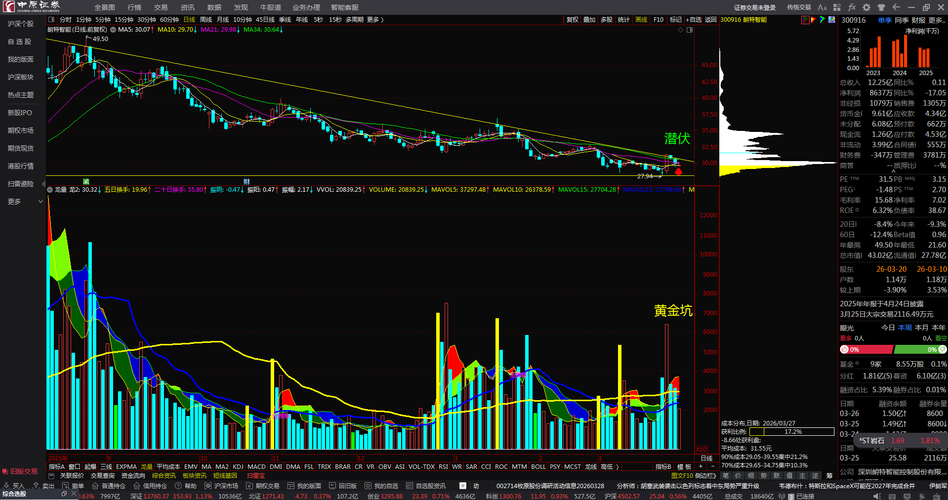Click the green 0% 看空 bar
The image size is (948, 500).
click(920, 349)
